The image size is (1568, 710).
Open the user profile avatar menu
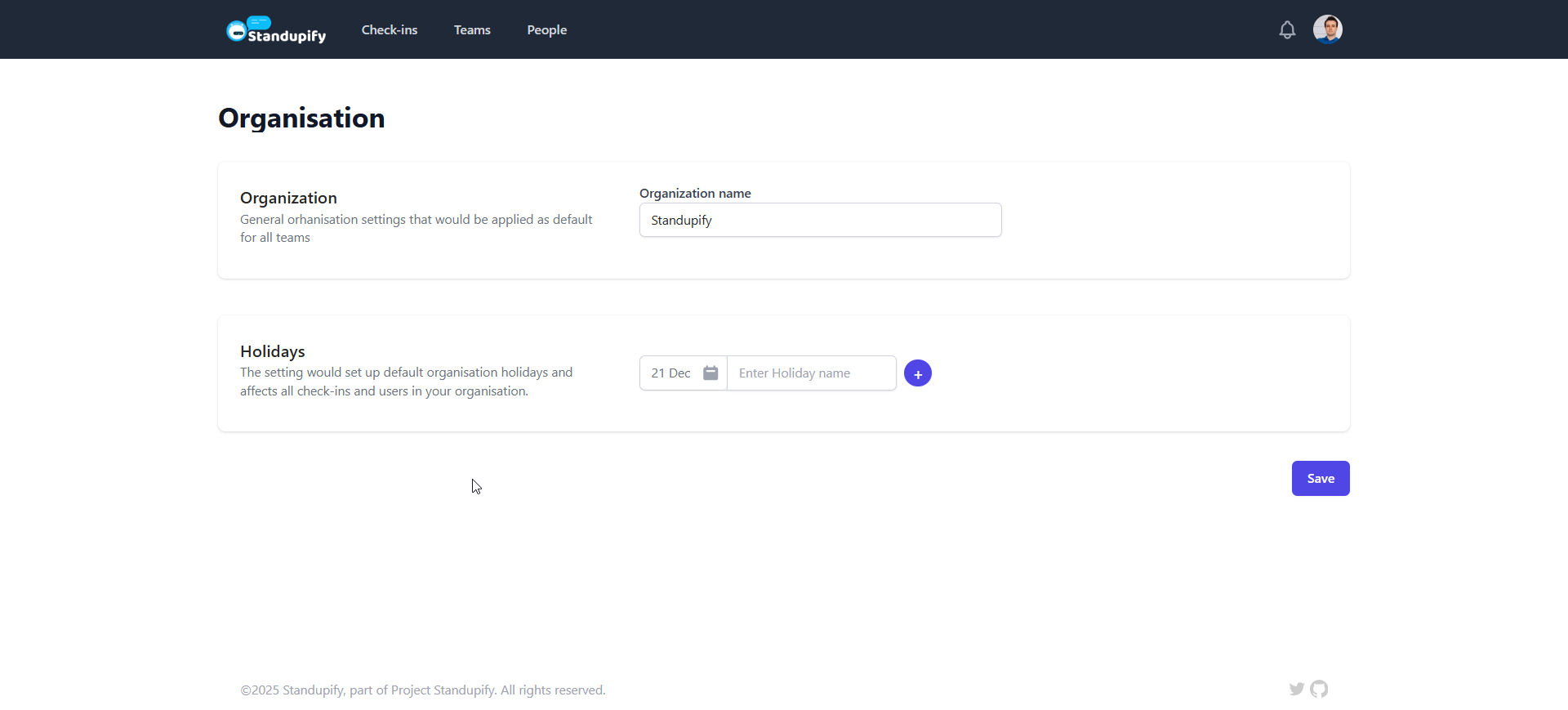[x=1328, y=29]
